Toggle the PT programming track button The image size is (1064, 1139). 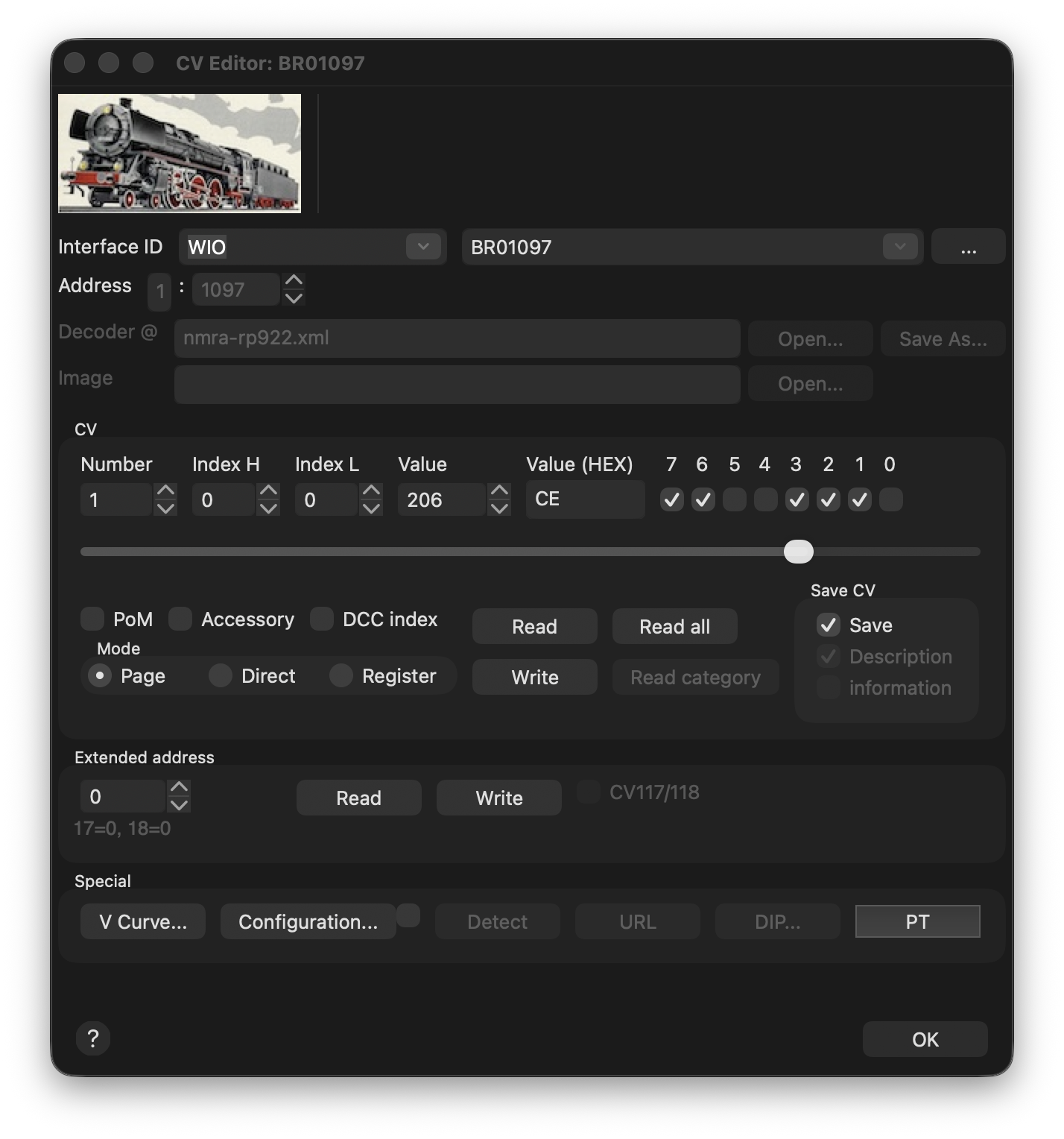[917, 922]
